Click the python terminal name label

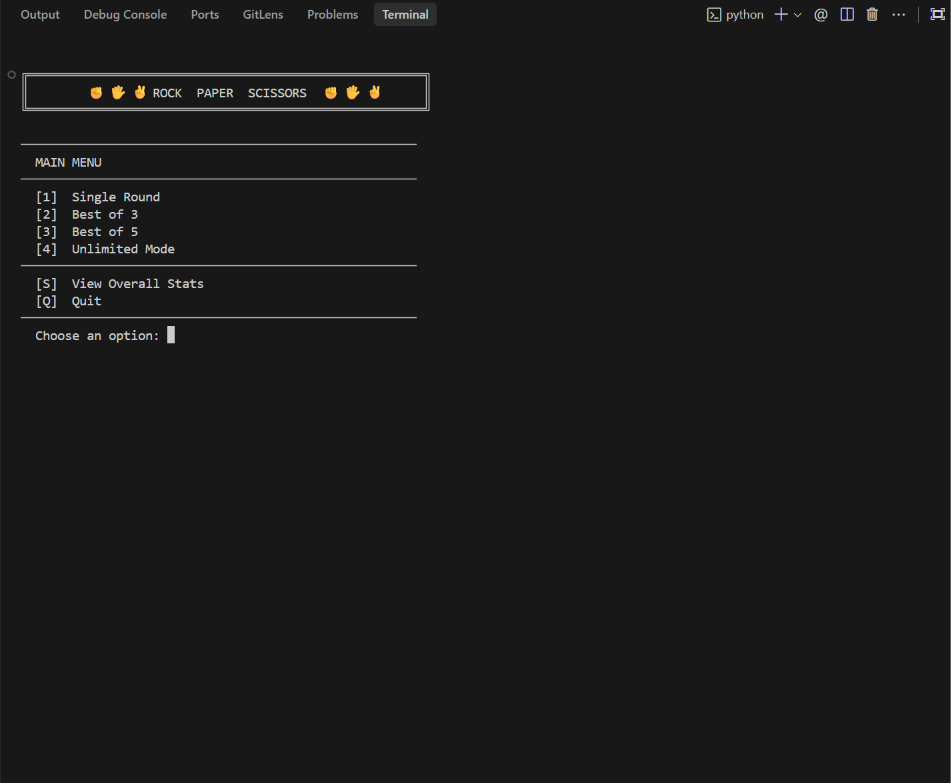point(745,15)
